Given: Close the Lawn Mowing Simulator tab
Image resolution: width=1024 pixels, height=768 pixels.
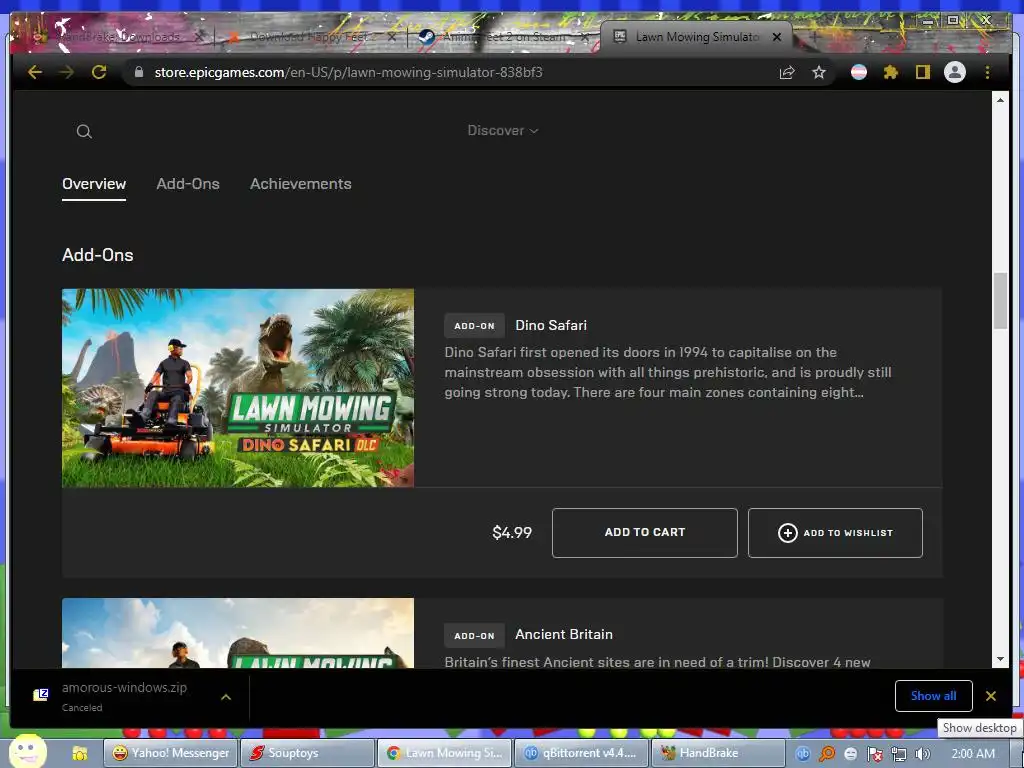Looking at the screenshot, I should coord(777,37).
